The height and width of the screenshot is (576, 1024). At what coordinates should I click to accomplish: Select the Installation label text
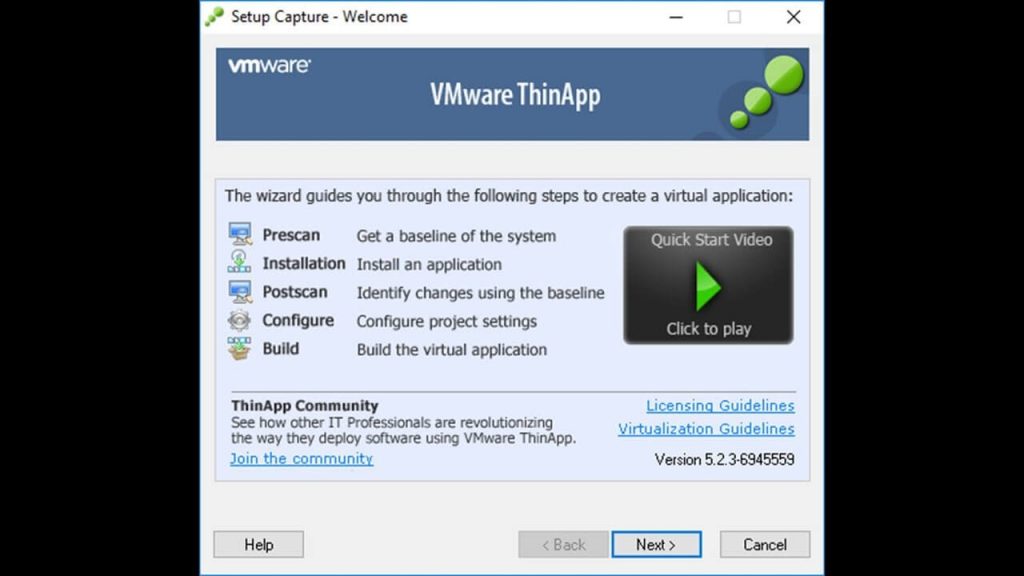coord(304,263)
